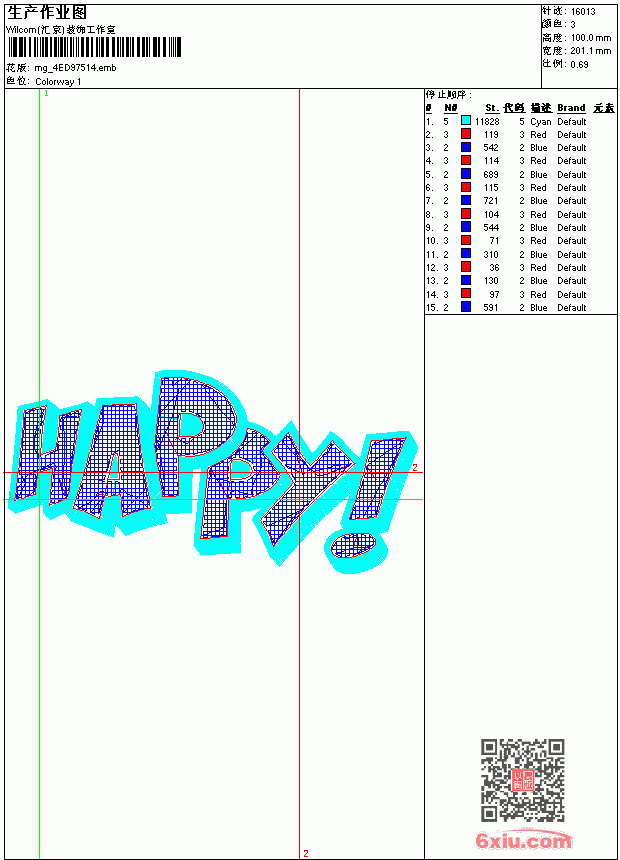Click the file name mg_4ED97514.emb
The height and width of the screenshot is (860, 620).
[x=75, y=68]
